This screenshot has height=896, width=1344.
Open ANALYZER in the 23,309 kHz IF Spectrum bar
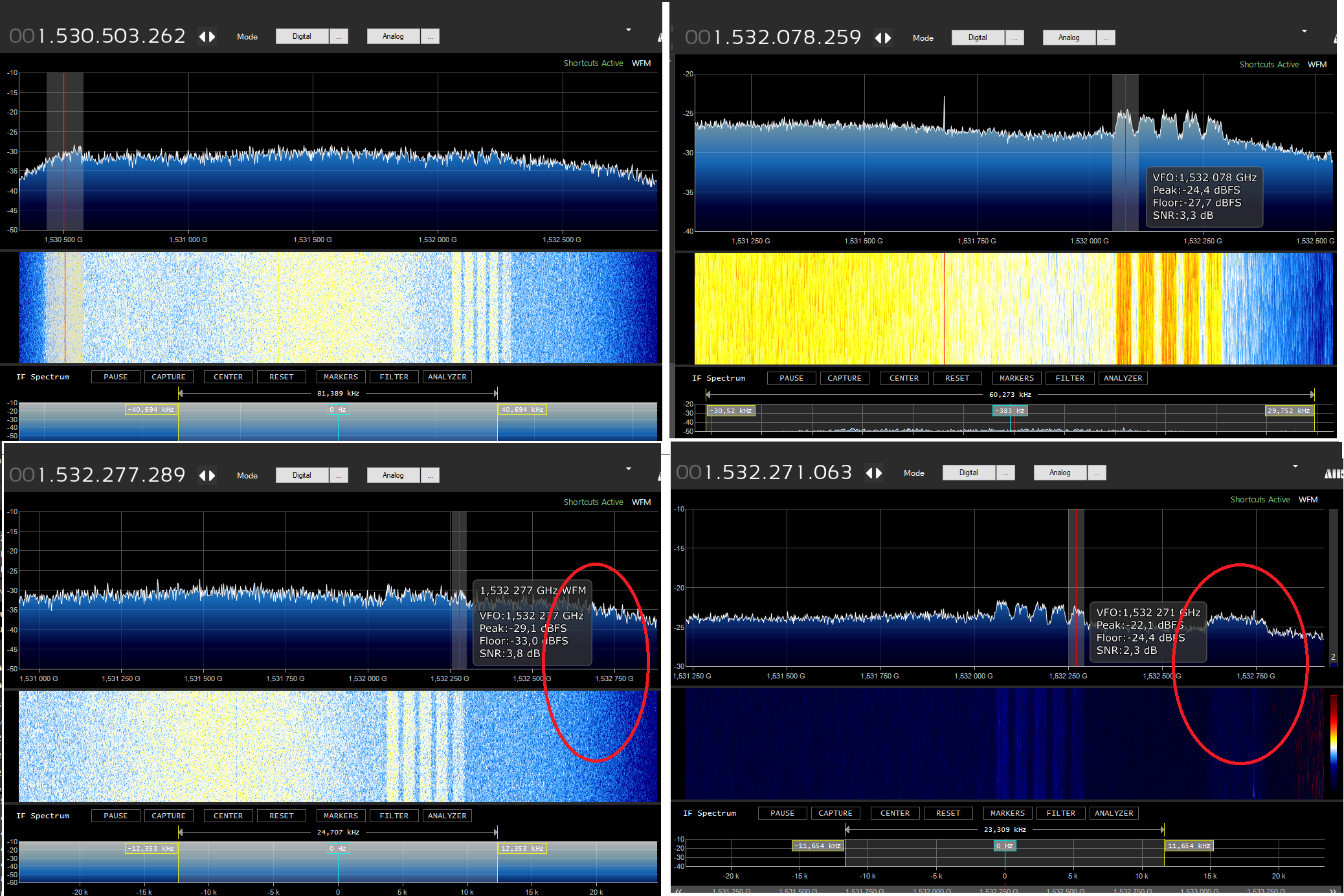pos(1114,813)
